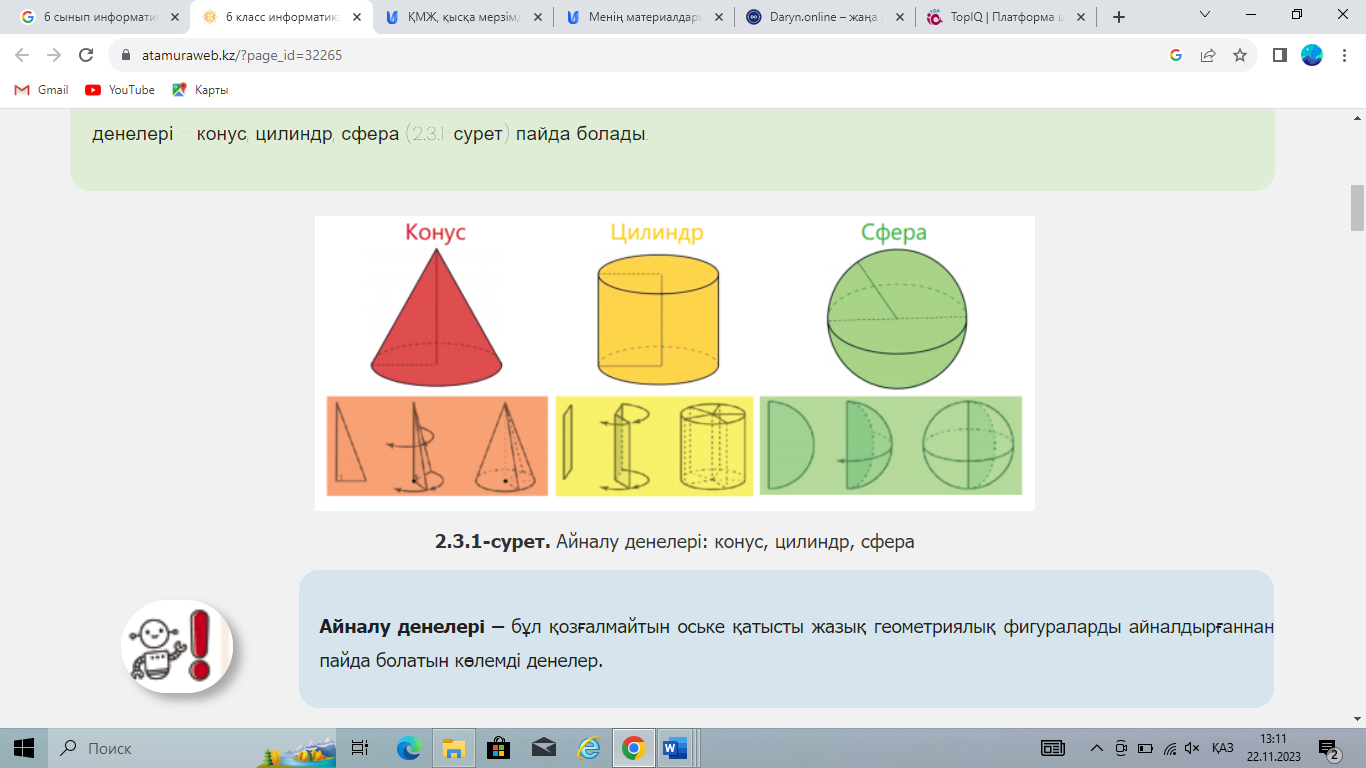Click the Google icon in address bar
Screen dimensions: 1366x768
coord(1176,56)
